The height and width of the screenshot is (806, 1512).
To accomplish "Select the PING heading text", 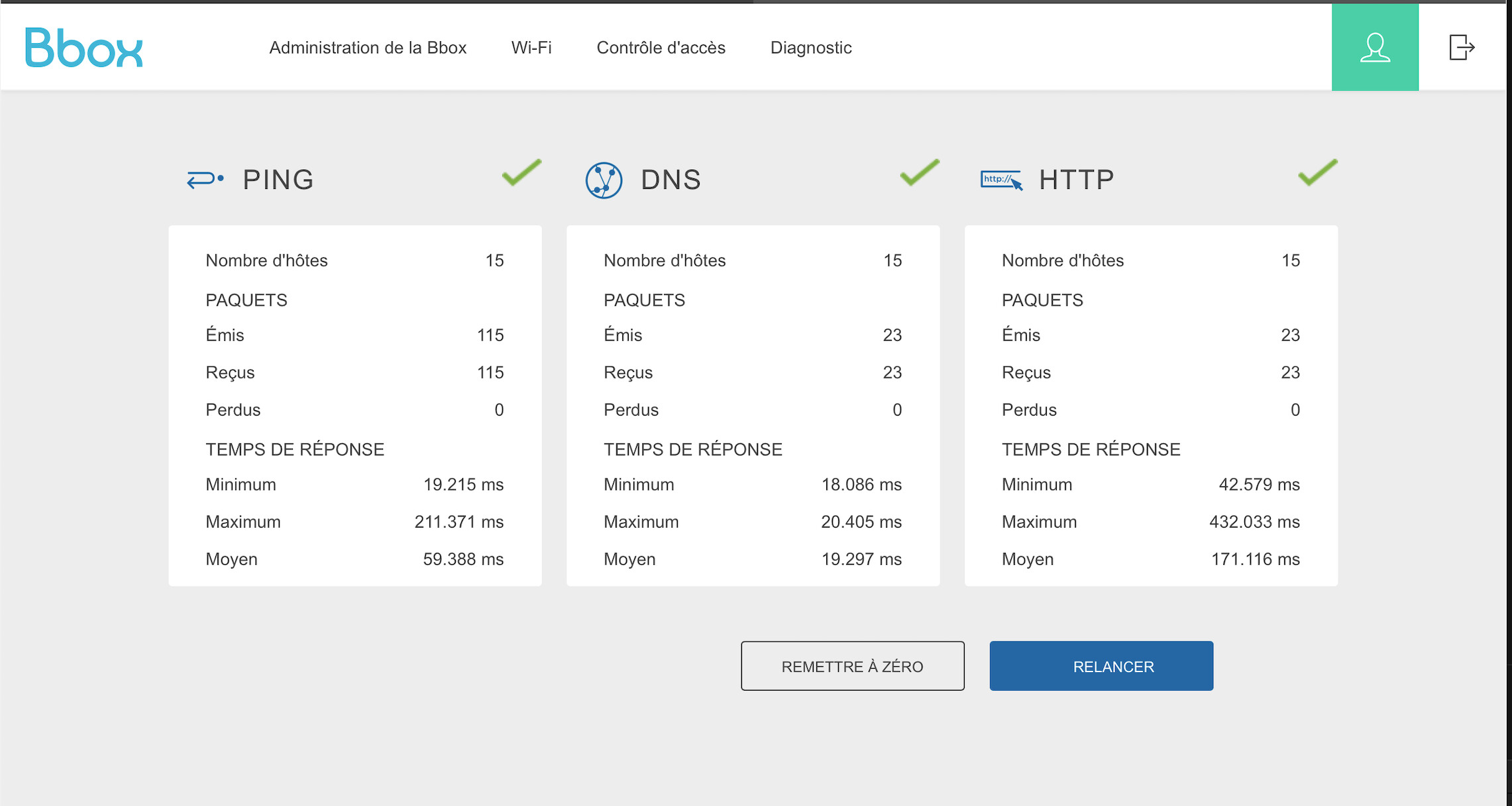I will tap(278, 180).
